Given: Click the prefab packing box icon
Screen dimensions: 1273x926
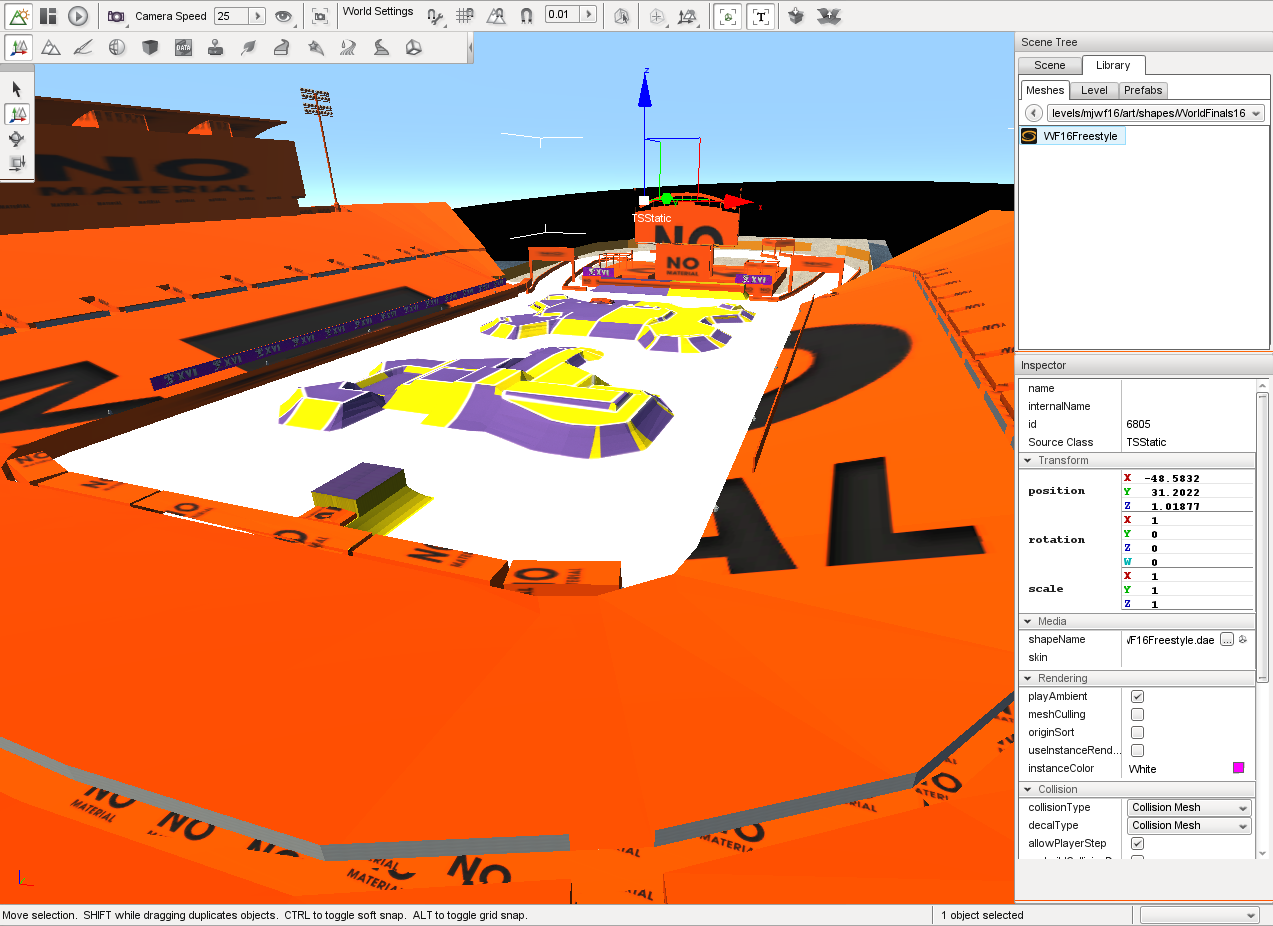Looking at the screenshot, I should click(795, 16).
